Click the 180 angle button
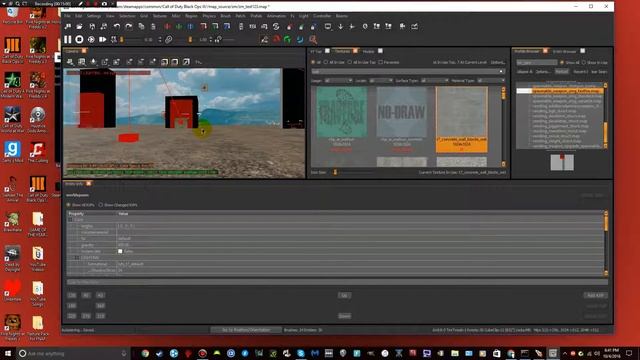This screenshot has width=640, height=360. [72, 305]
